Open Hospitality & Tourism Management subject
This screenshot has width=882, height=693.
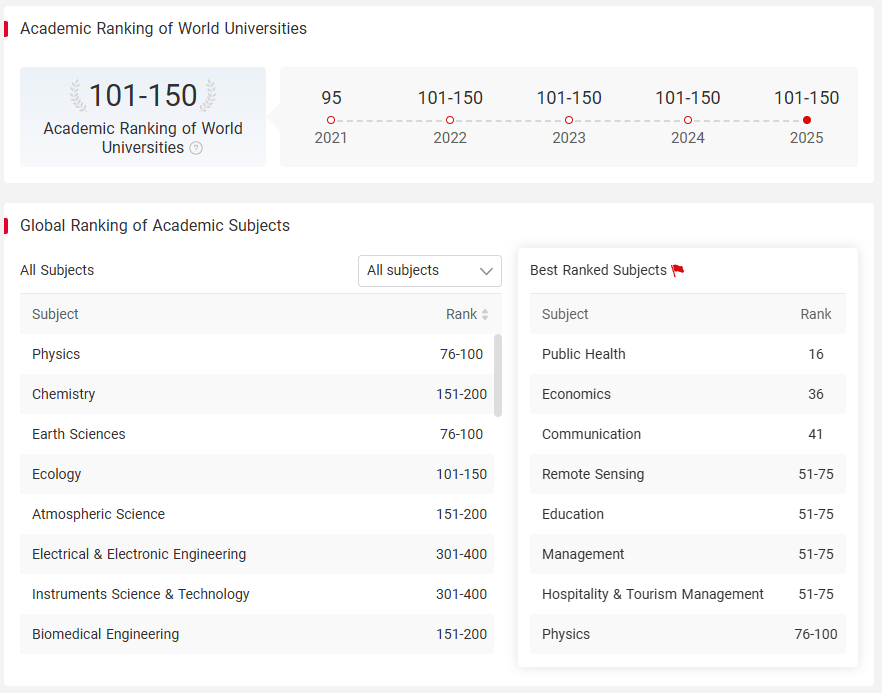point(687,594)
